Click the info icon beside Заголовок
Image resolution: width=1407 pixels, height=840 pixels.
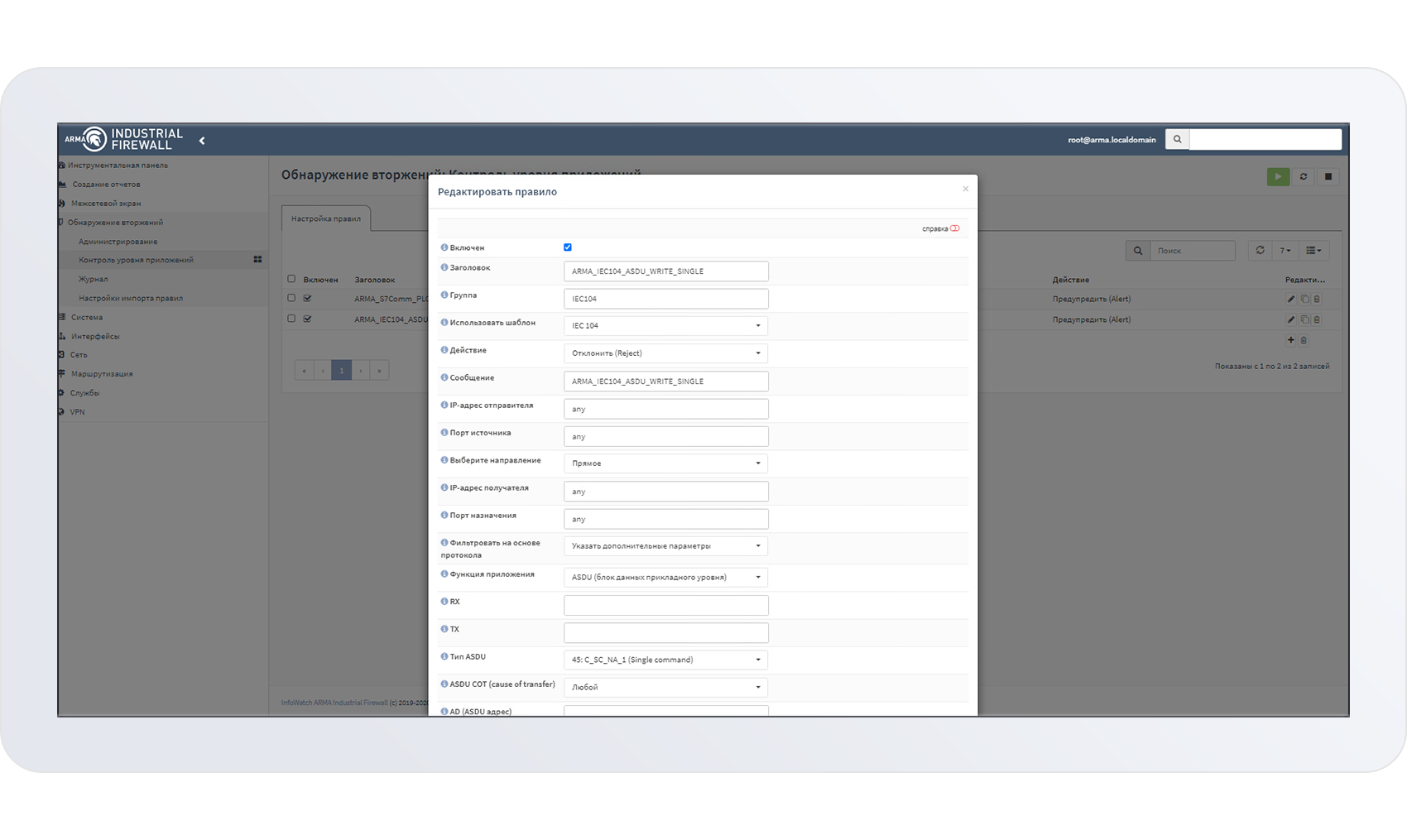click(x=444, y=267)
